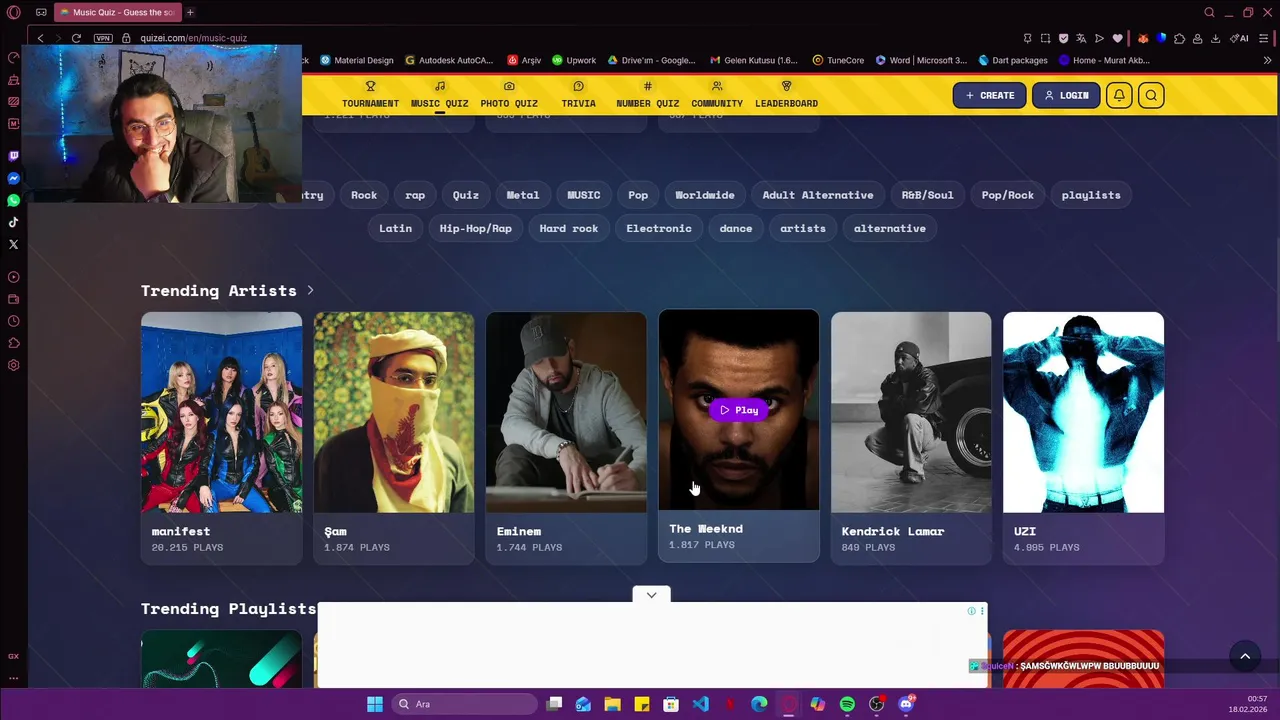
Task: Open the Community section
Action: [x=717, y=95]
